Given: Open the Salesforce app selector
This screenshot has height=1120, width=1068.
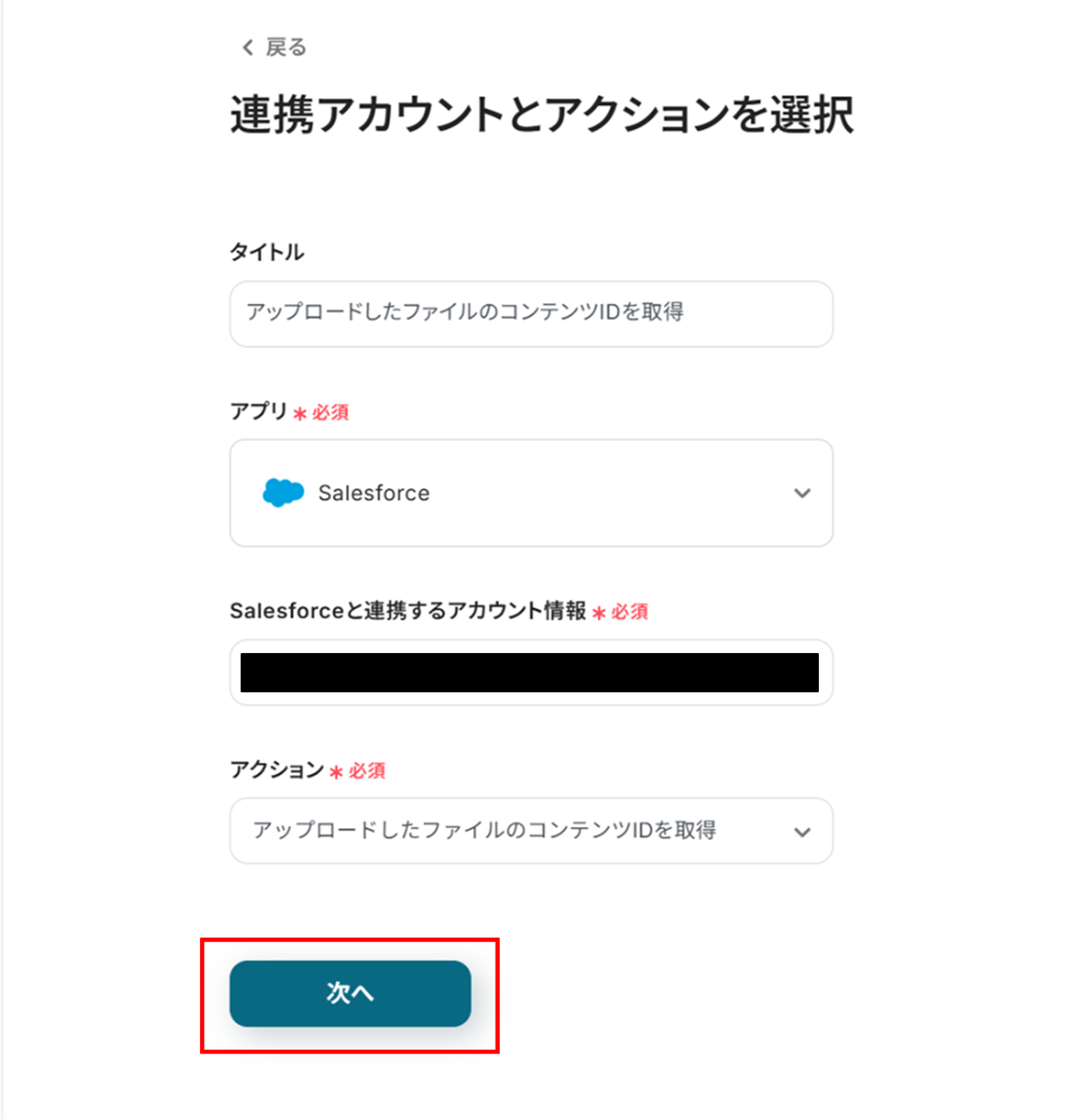Looking at the screenshot, I should coord(531,493).
